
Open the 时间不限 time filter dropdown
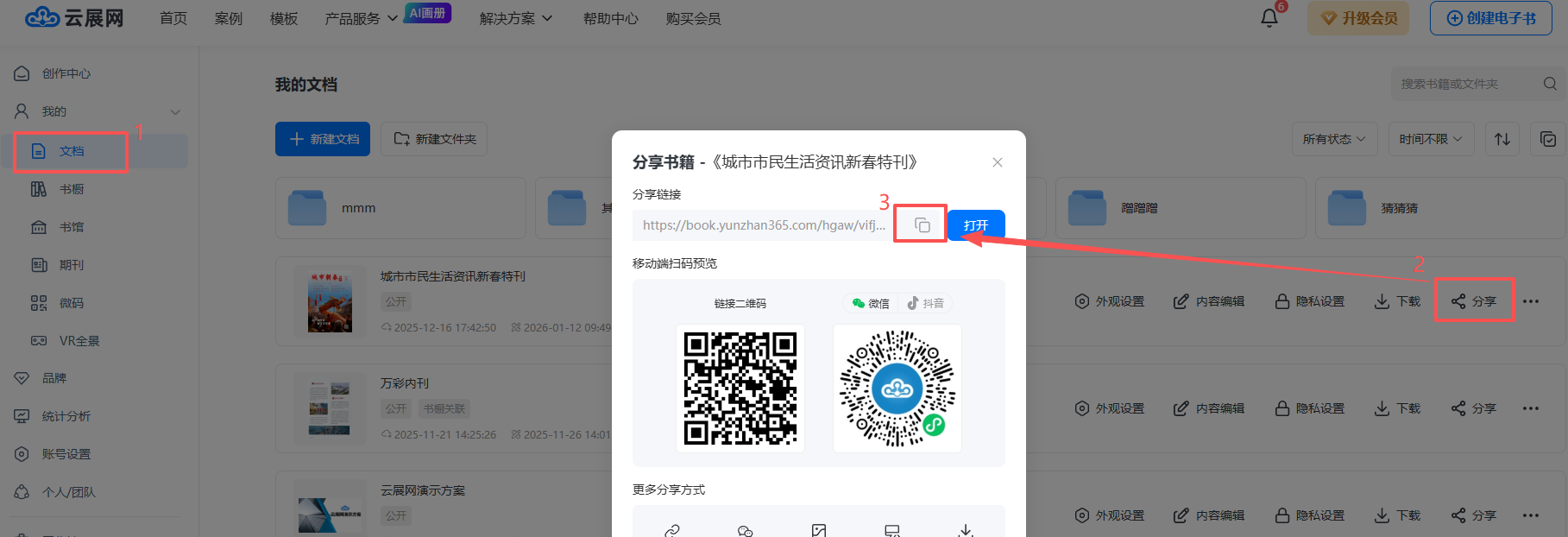click(1431, 139)
